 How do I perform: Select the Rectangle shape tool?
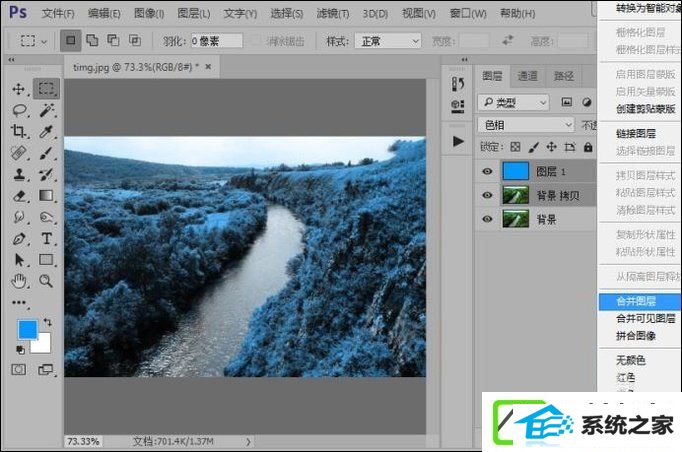tap(47, 260)
